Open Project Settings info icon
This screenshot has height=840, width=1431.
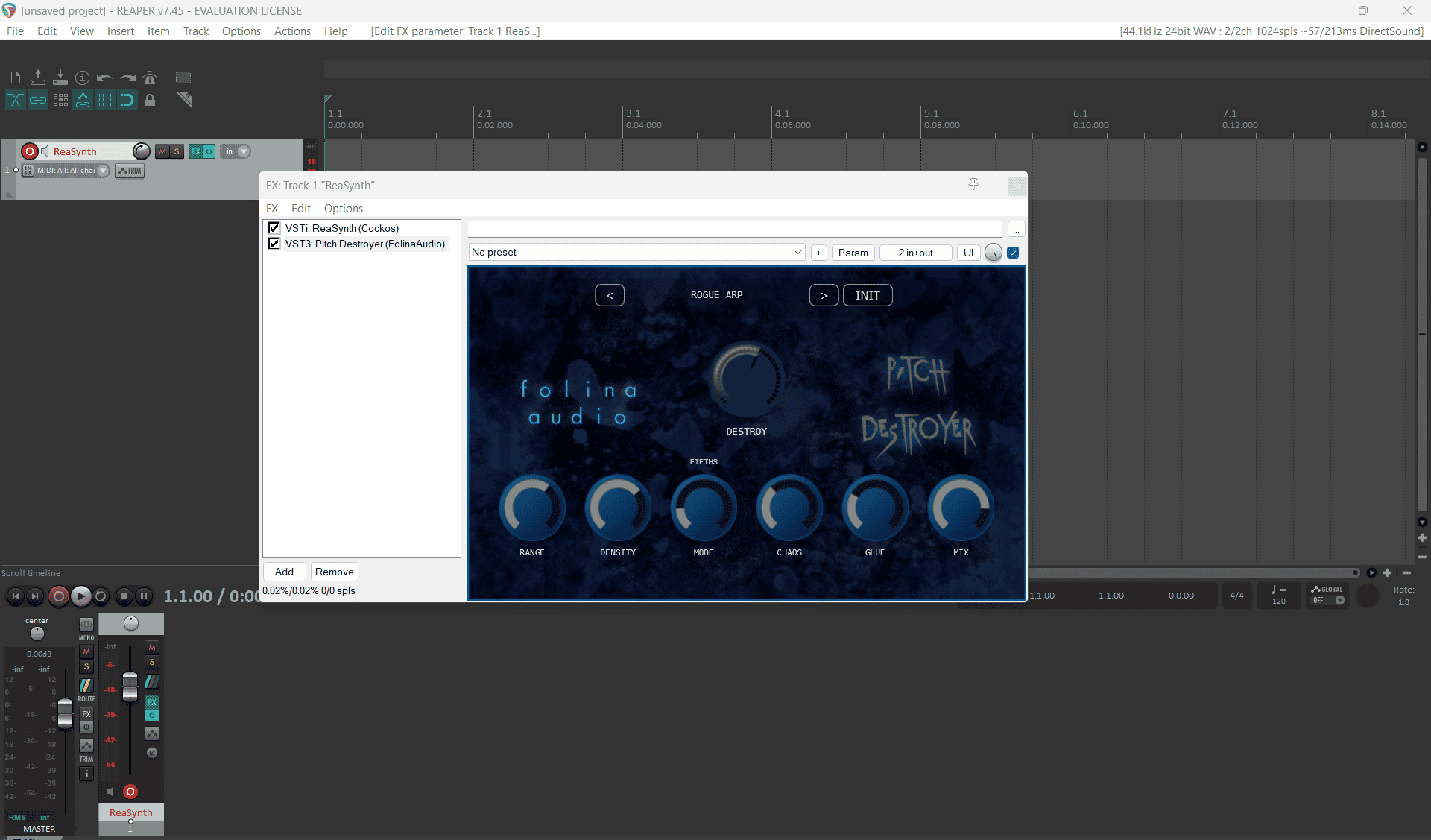coord(82,78)
